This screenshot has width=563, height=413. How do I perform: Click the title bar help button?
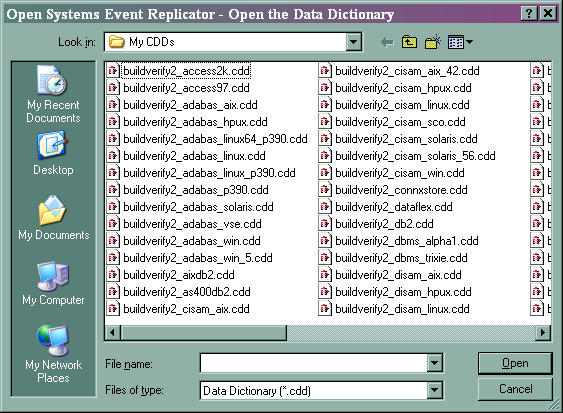pyautogui.click(x=529, y=14)
